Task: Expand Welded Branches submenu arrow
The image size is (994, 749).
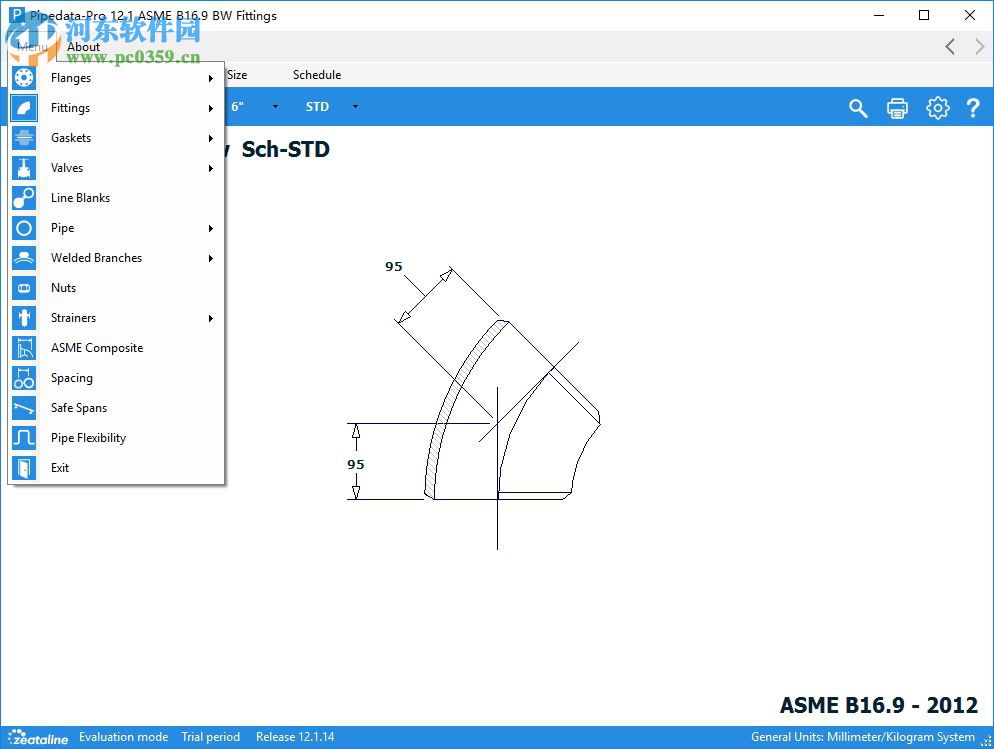Action: (x=210, y=259)
